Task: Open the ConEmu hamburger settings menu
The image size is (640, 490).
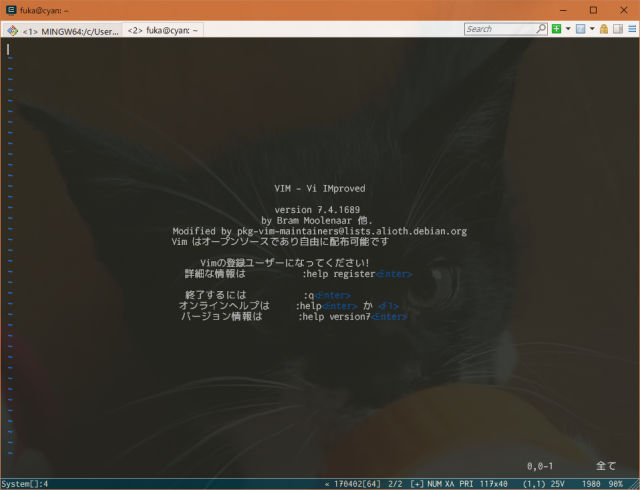Action: click(x=632, y=29)
